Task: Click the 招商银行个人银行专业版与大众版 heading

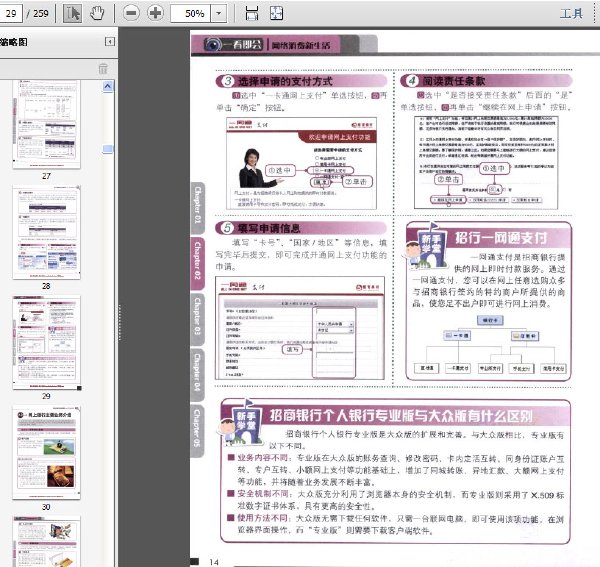Action: coord(401,415)
